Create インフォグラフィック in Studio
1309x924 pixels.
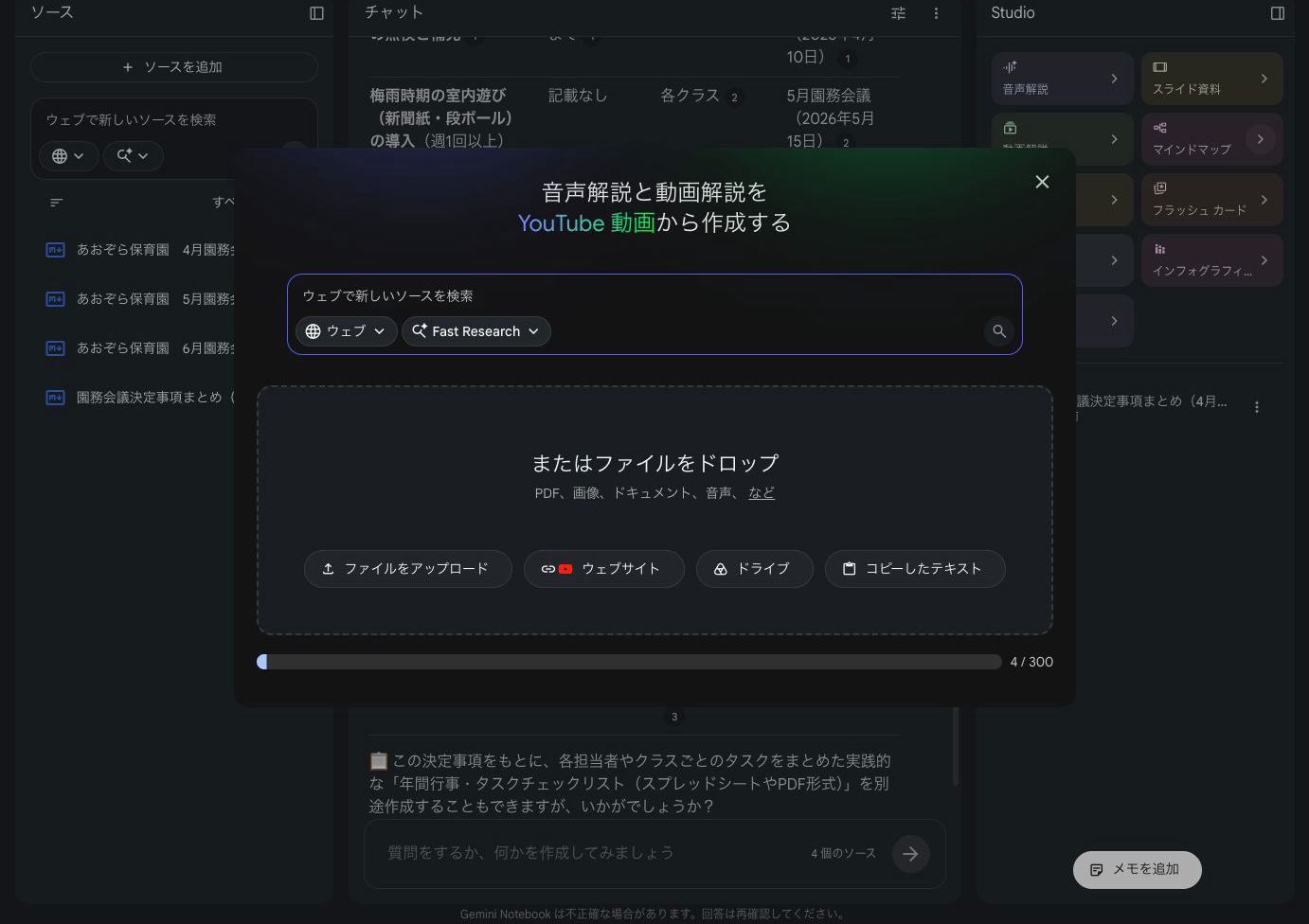click(1211, 260)
